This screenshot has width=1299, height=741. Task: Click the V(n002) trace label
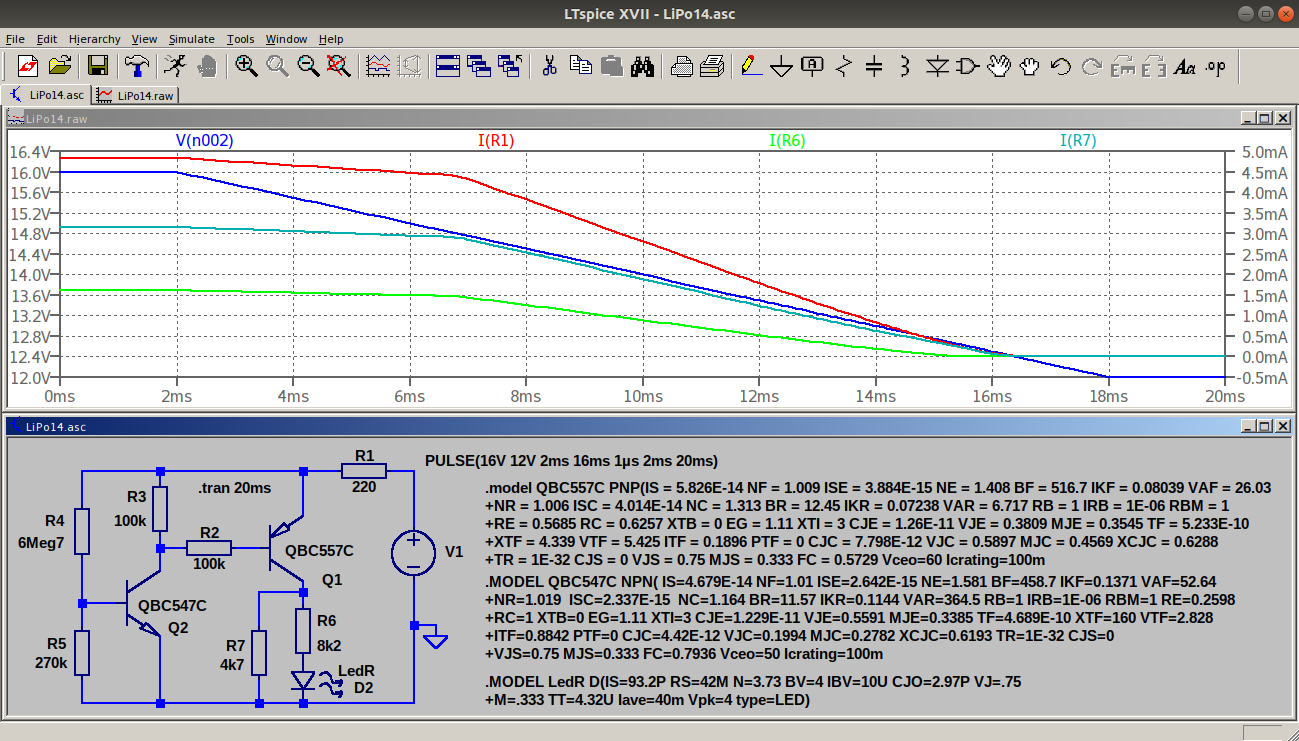[205, 141]
